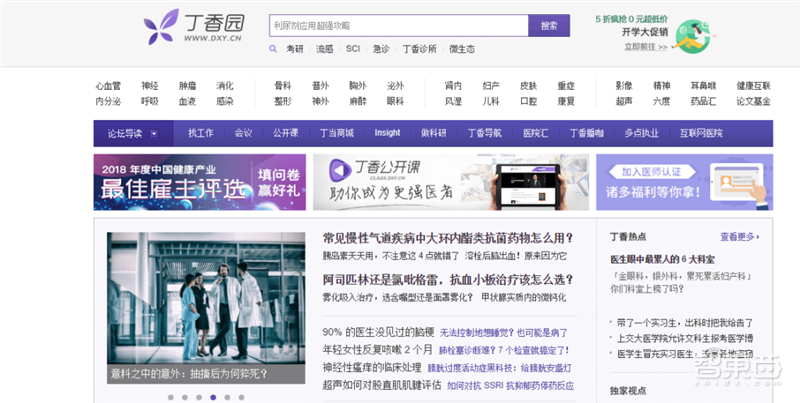The image size is (800, 403).
Task: Open article 超声如何对股直肌肌腱评估
Action: click(382, 385)
